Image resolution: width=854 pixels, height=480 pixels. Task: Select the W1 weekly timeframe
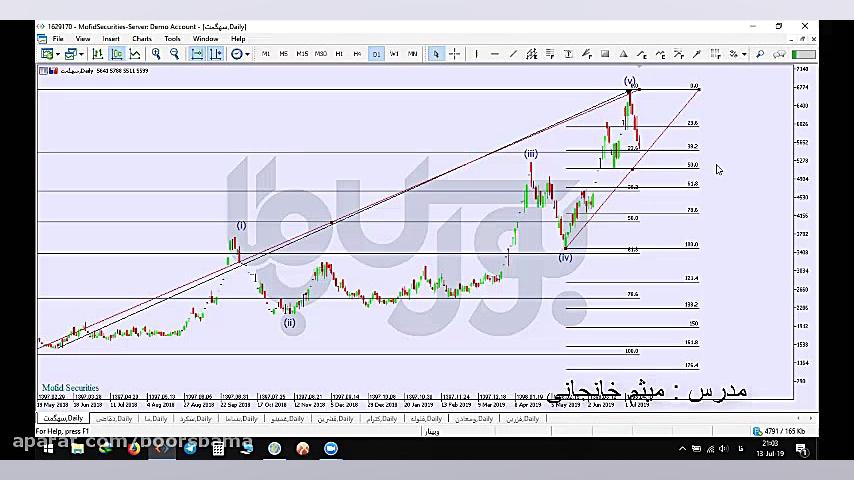[394, 54]
